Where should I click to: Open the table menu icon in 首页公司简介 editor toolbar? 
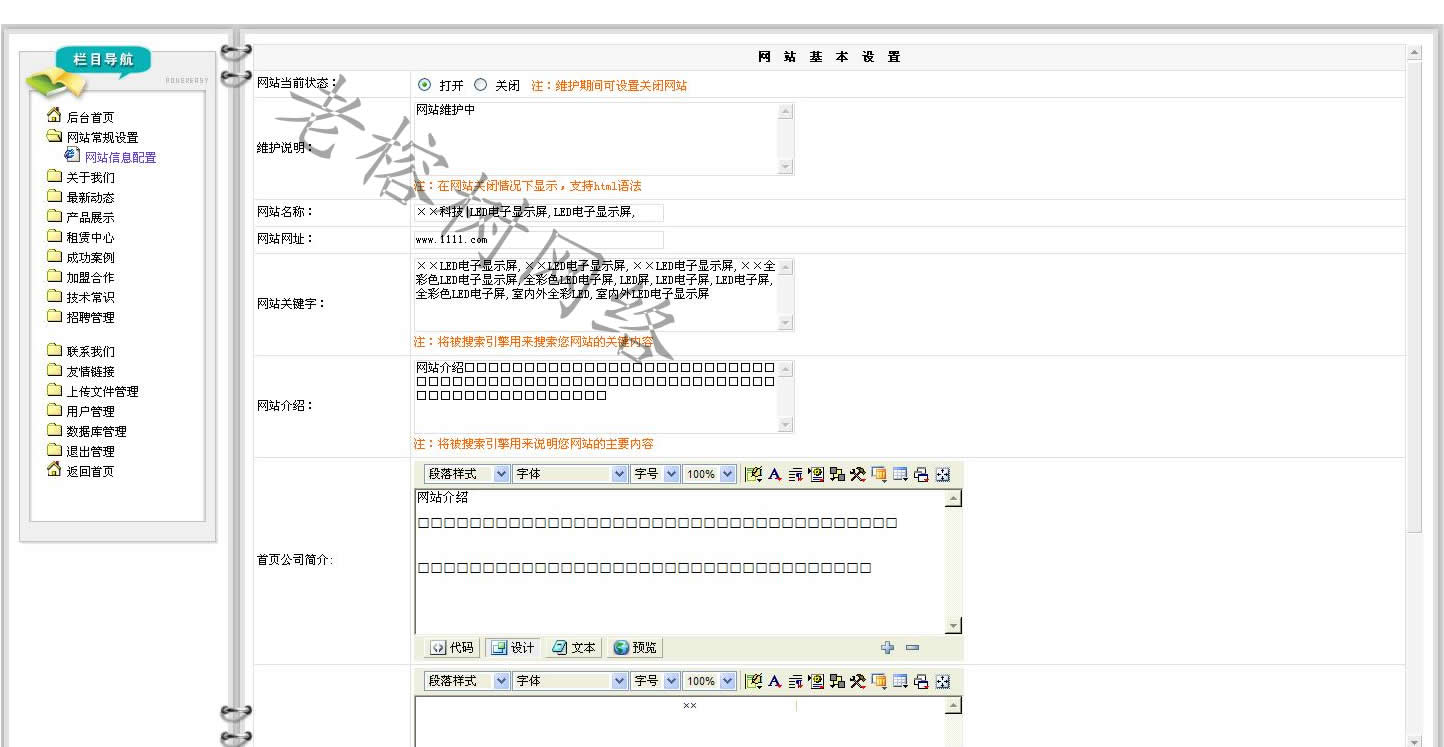900,474
